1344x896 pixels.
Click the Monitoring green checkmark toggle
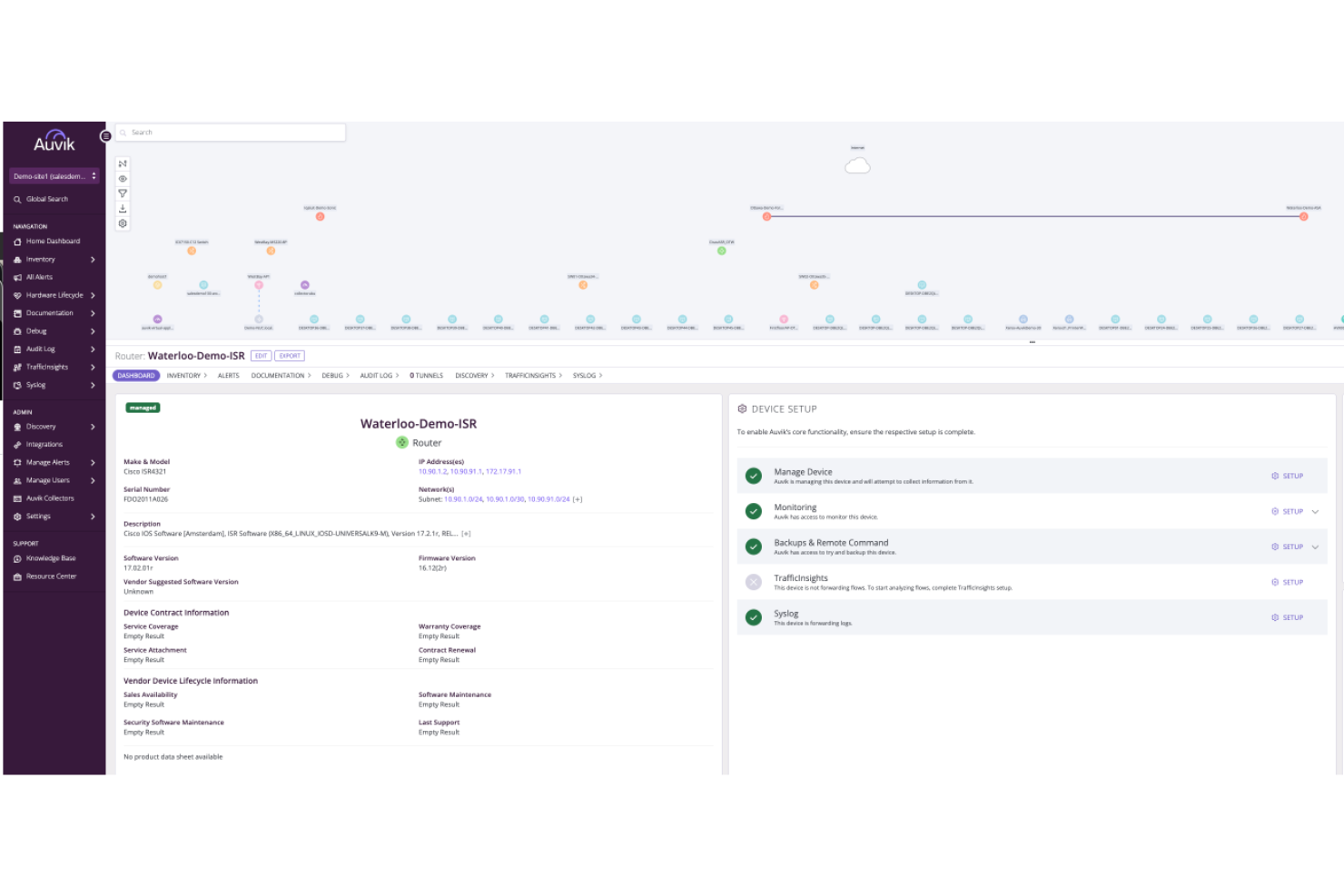click(x=753, y=511)
